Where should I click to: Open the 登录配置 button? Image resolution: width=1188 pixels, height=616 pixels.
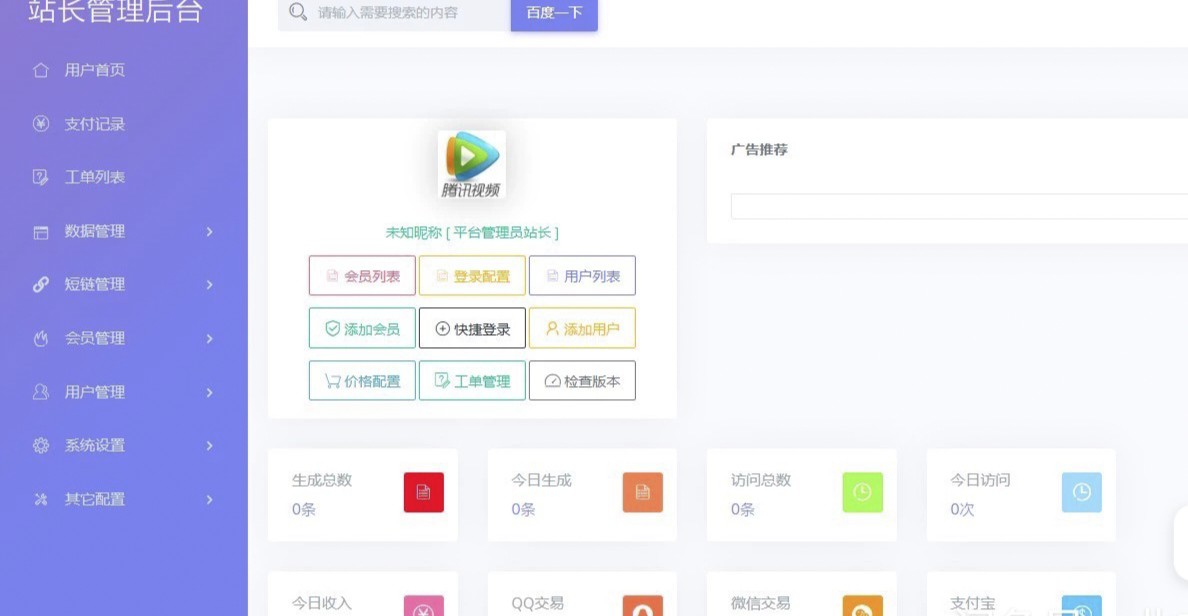[x=472, y=276]
